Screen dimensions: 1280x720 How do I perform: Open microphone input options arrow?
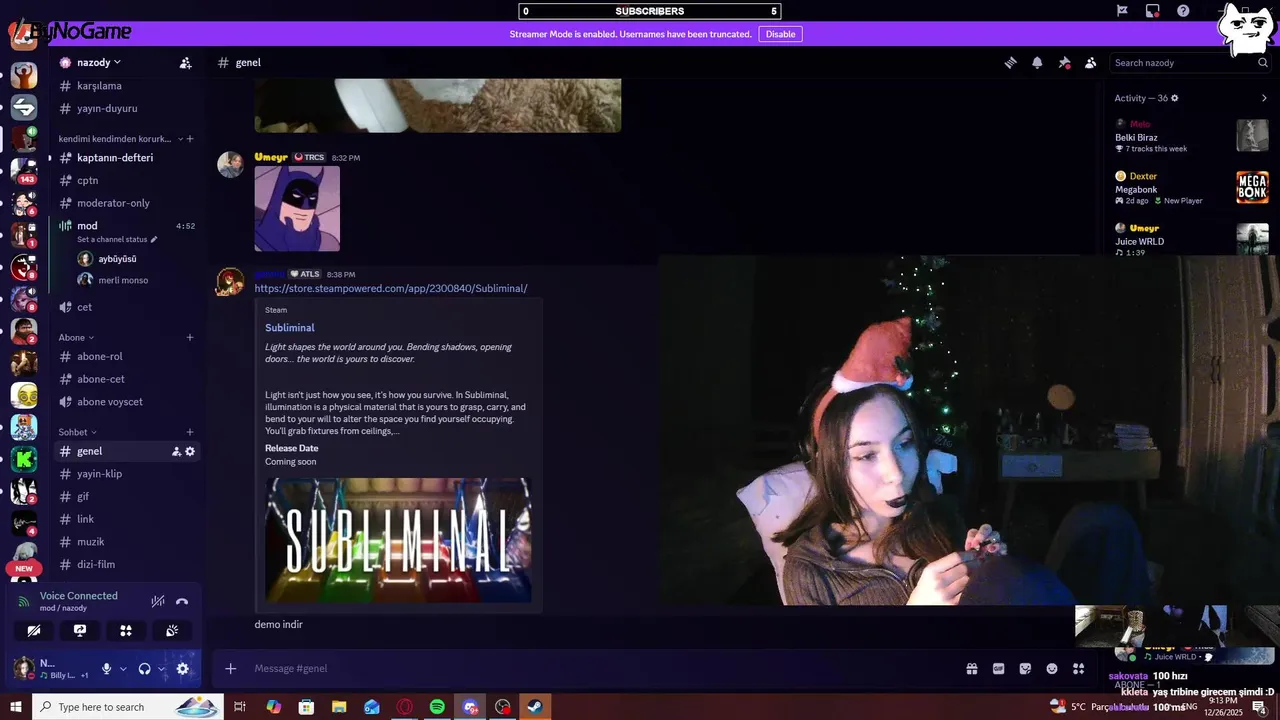(x=123, y=669)
